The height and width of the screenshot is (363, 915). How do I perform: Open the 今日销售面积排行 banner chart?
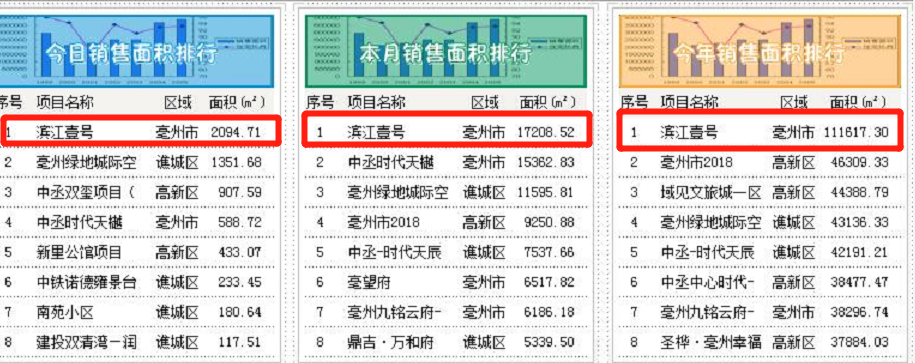[x=136, y=51]
